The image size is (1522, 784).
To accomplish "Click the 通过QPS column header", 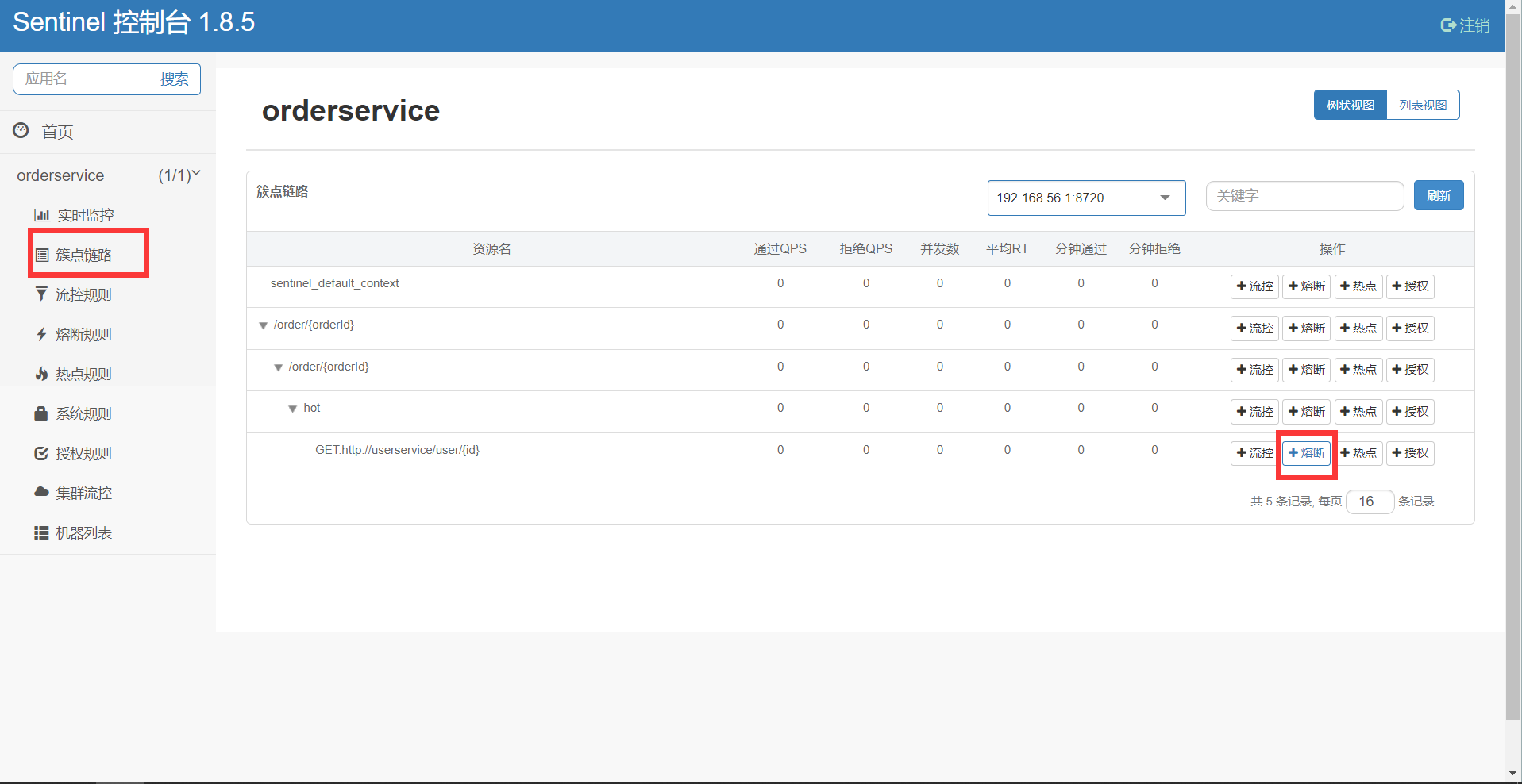I will tap(780, 249).
